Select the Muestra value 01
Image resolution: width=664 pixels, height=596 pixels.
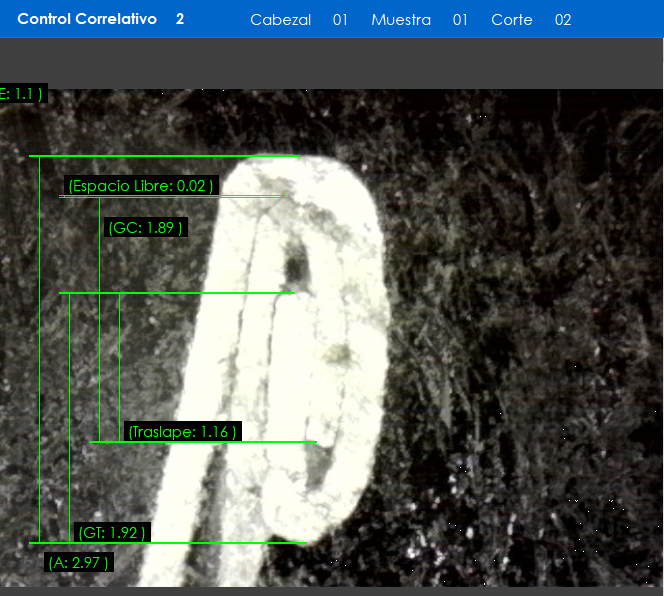pyautogui.click(x=460, y=20)
